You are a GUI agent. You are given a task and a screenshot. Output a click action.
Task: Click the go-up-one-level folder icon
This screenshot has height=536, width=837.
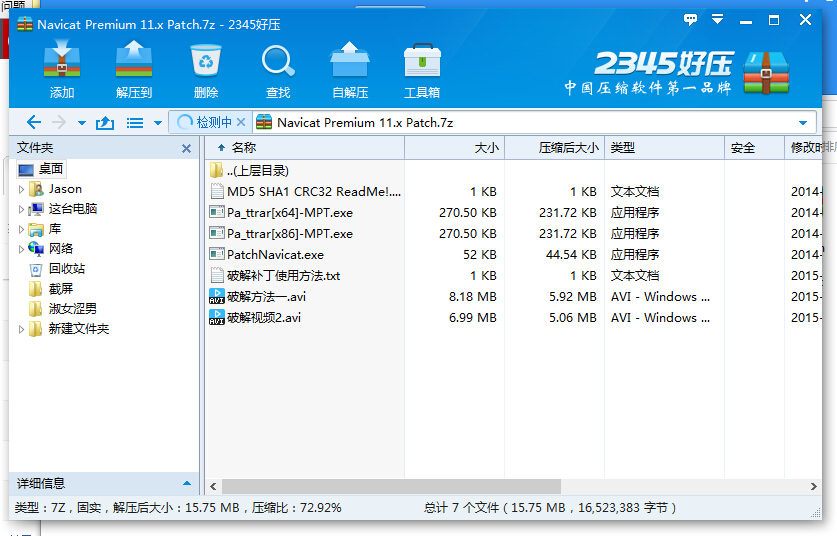point(105,123)
